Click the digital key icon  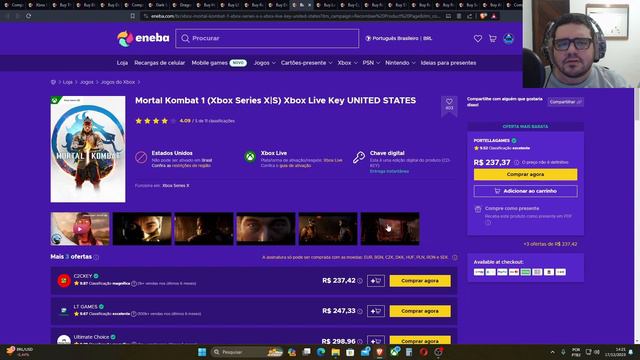(359, 157)
